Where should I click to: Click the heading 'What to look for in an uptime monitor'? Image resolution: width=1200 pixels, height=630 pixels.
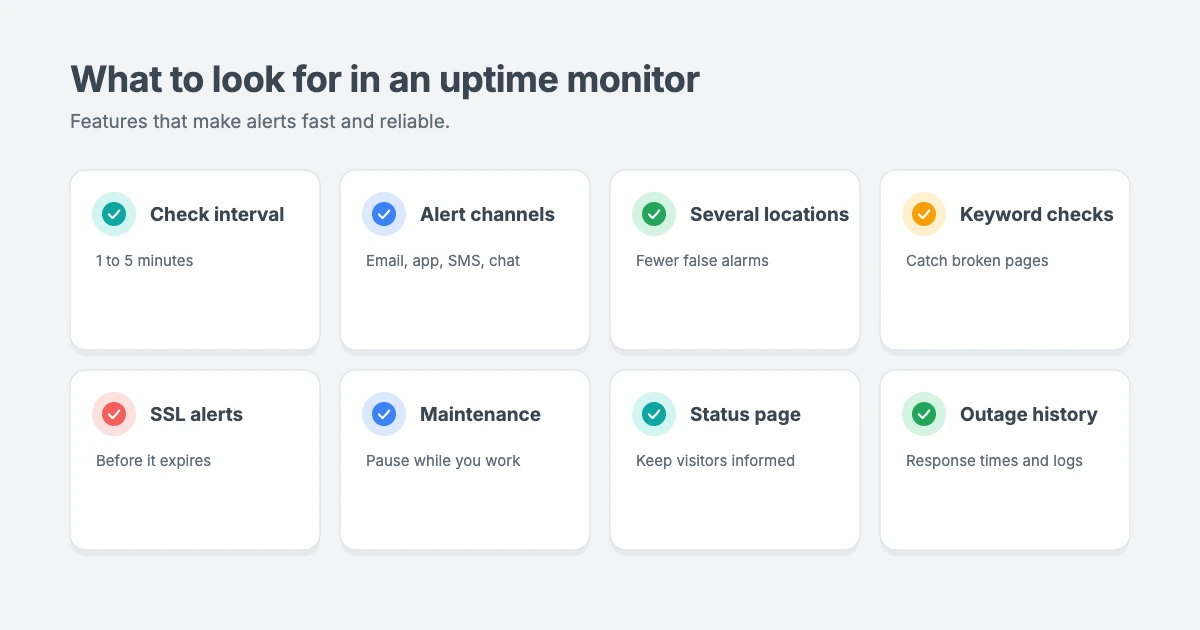coord(385,79)
